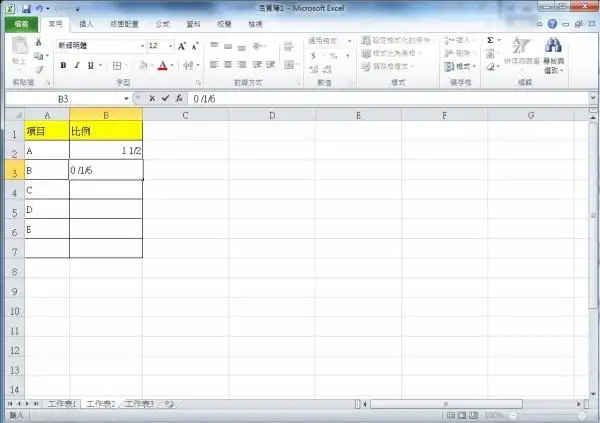Screen dimensions: 600x423
Task: Confirm the entry with the checkmark button
Action: tap(164, 99)
